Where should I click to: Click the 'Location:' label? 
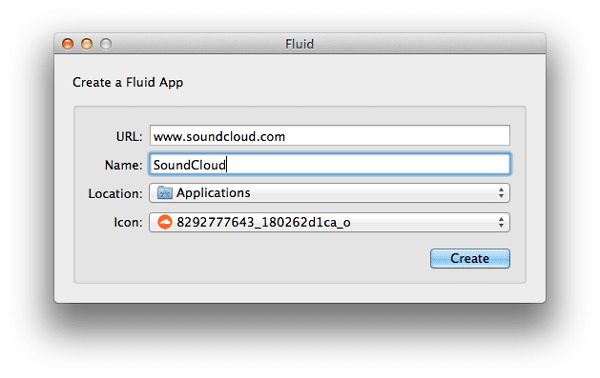coord(115,194)
